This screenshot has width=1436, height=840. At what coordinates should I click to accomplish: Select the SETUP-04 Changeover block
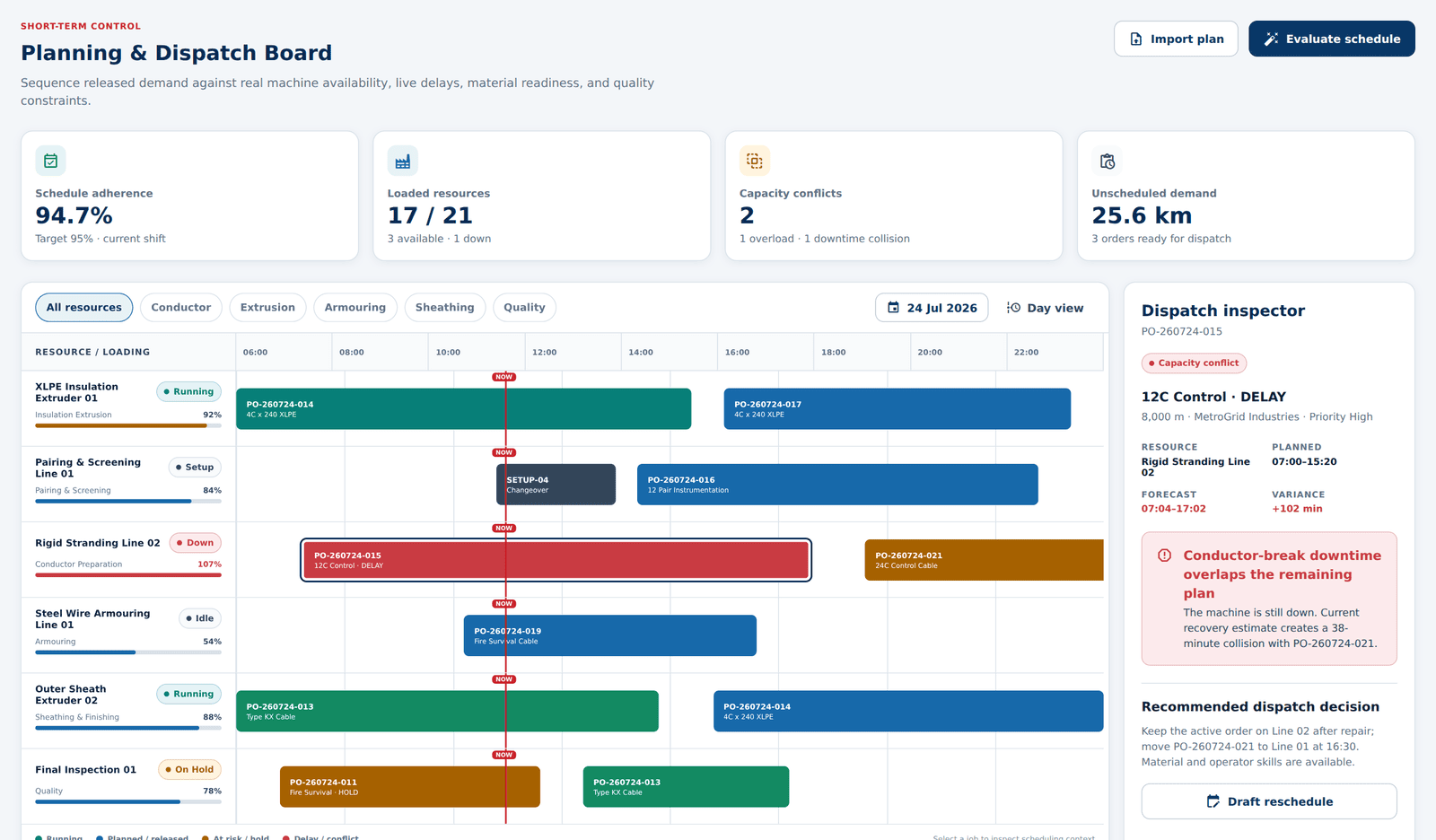coord(556,485)
